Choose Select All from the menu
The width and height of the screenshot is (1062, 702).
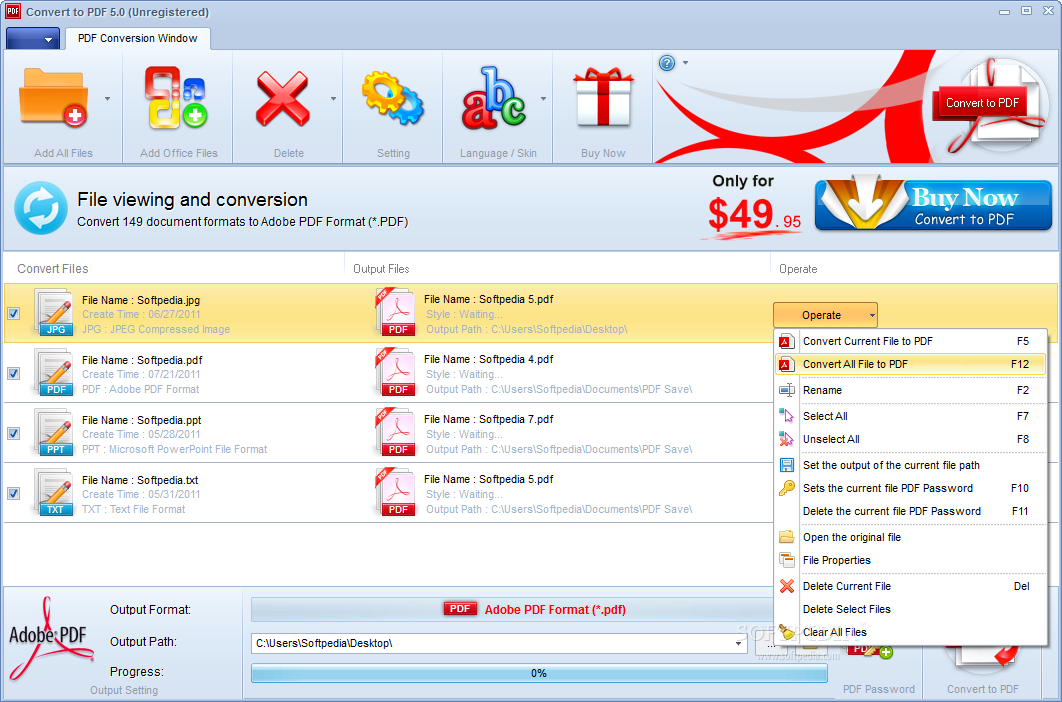(x=910, y=416)
